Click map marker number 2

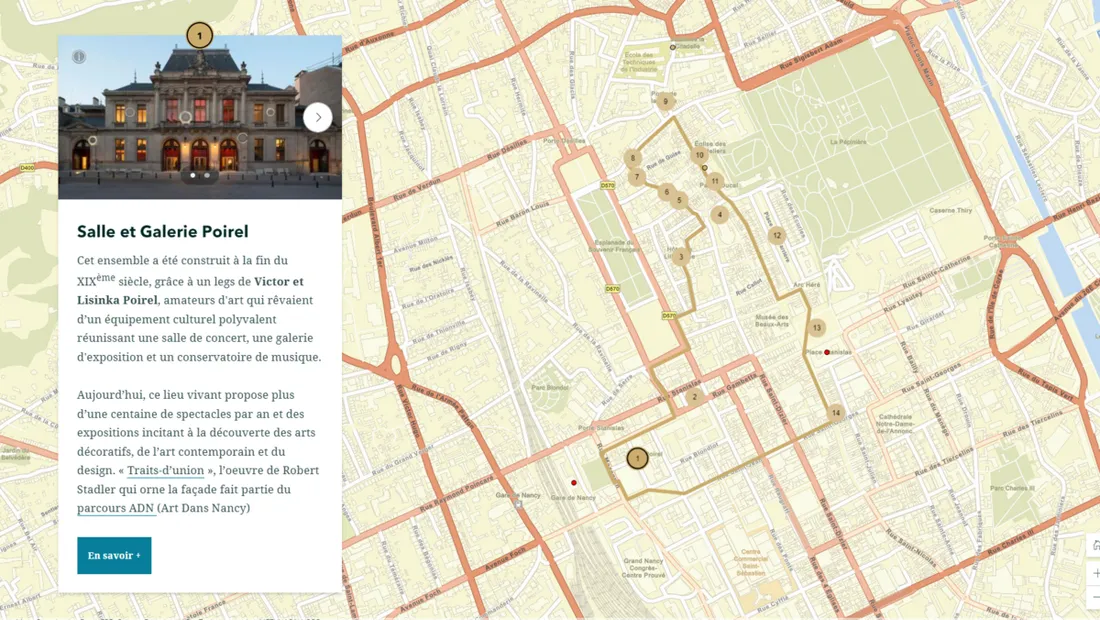click(694, 397)
